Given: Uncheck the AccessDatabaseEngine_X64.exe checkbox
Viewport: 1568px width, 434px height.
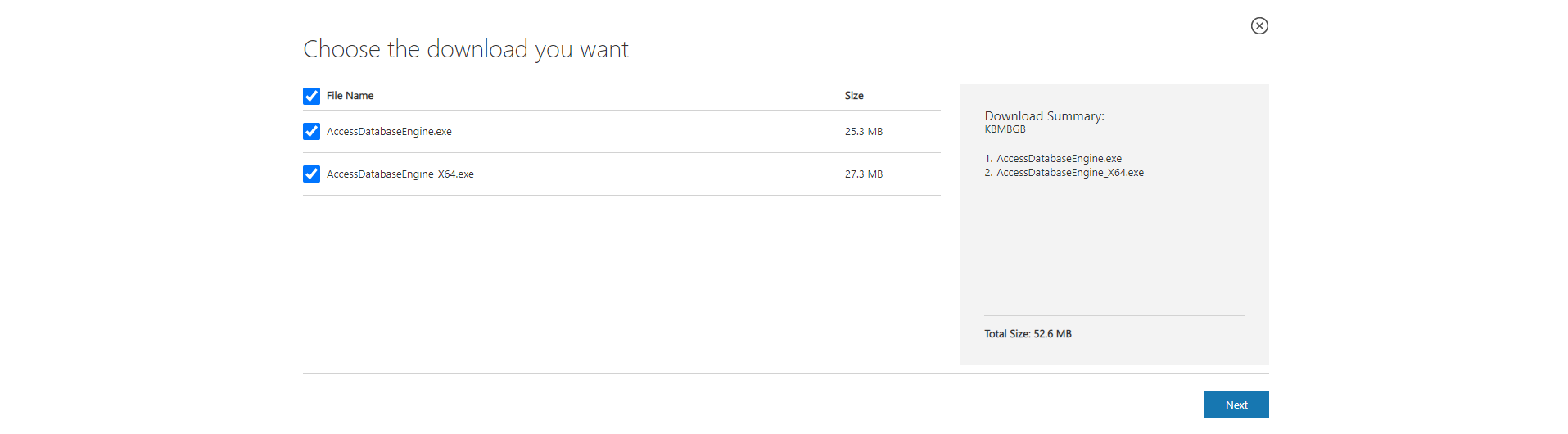Looking at the screenshot, I should [x=311, y=174].
